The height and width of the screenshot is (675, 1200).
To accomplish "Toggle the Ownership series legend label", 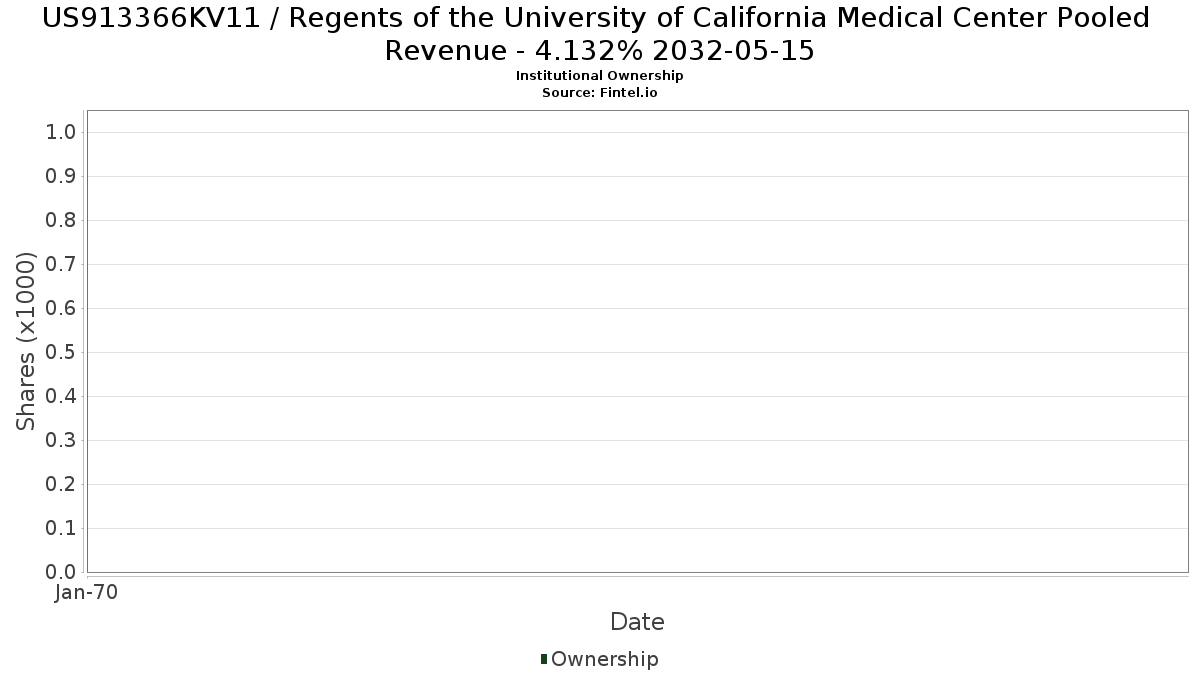I will 604,659.
